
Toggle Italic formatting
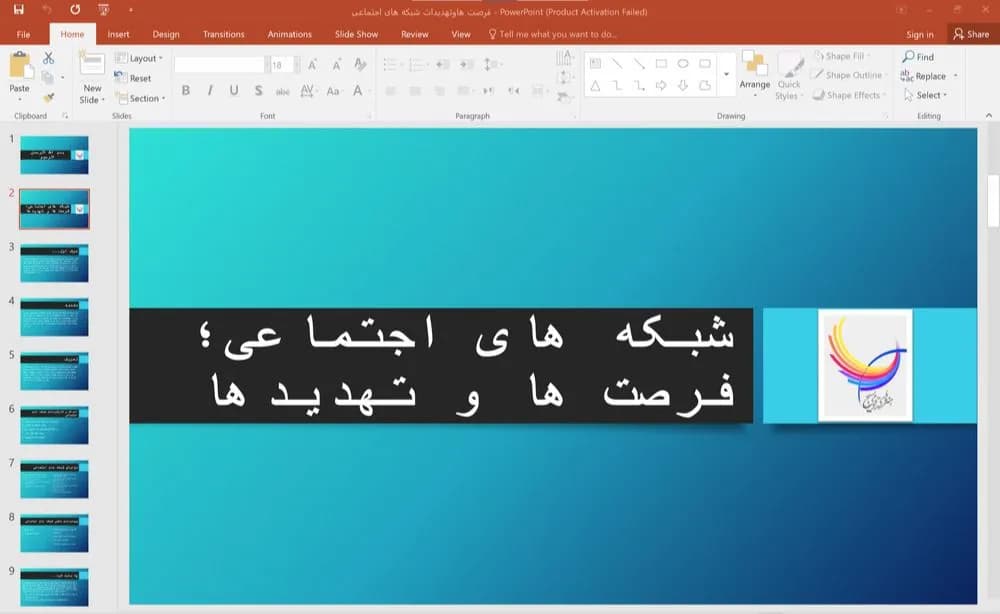tap(210, 91)
